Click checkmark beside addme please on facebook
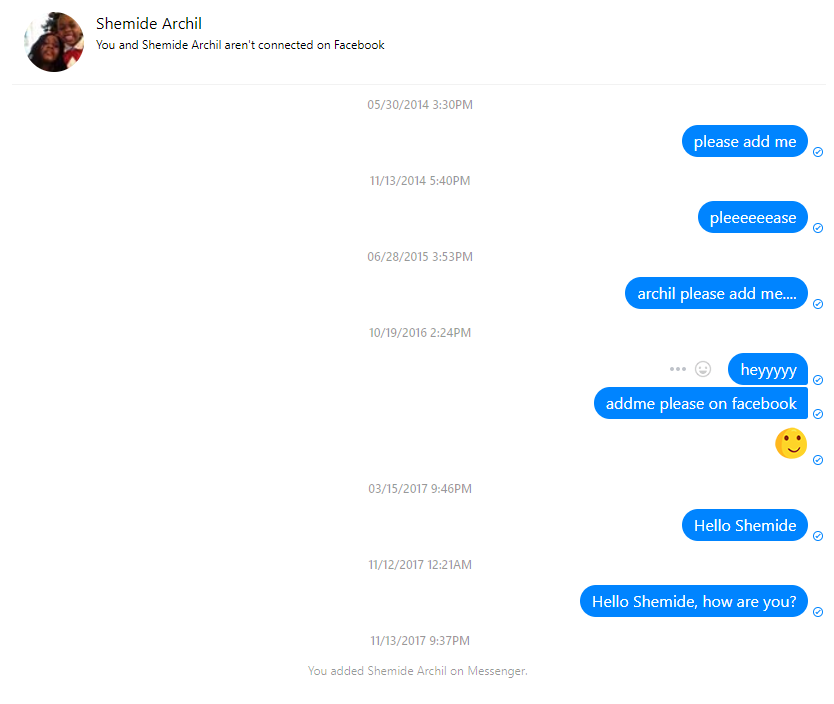The height and width of the screenshot is (704, 834). point(818,414)
